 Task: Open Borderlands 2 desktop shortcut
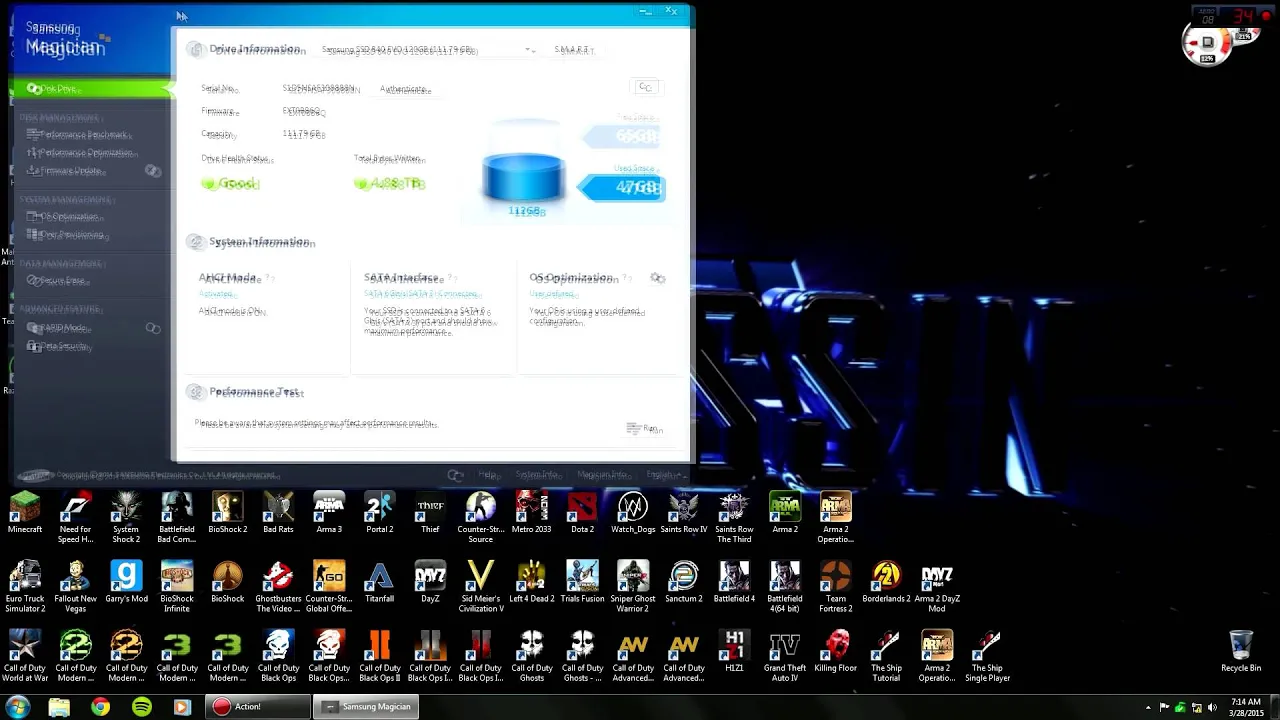[x=886, y=582]
